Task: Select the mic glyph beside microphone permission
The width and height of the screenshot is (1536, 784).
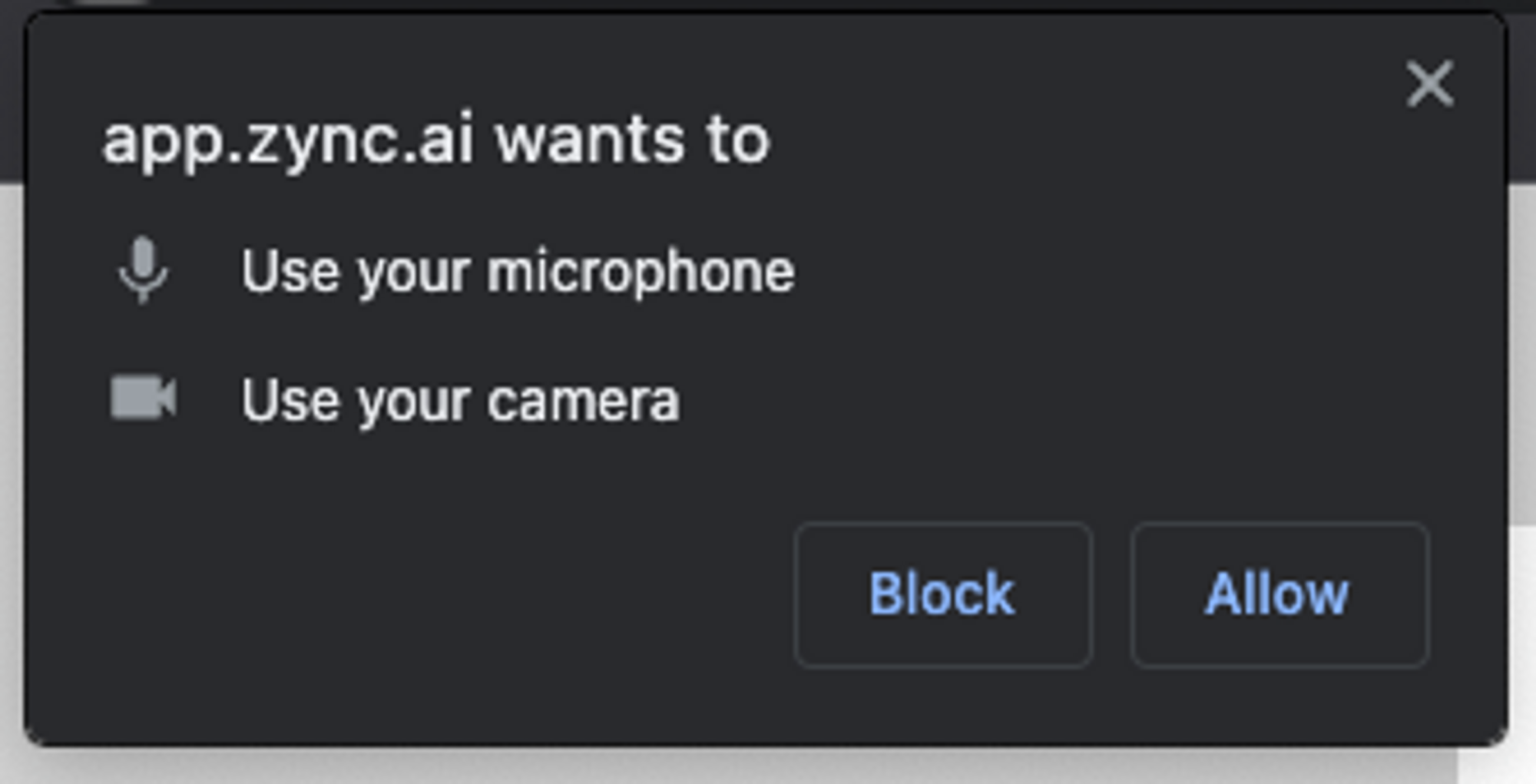Action: point(143,270)
